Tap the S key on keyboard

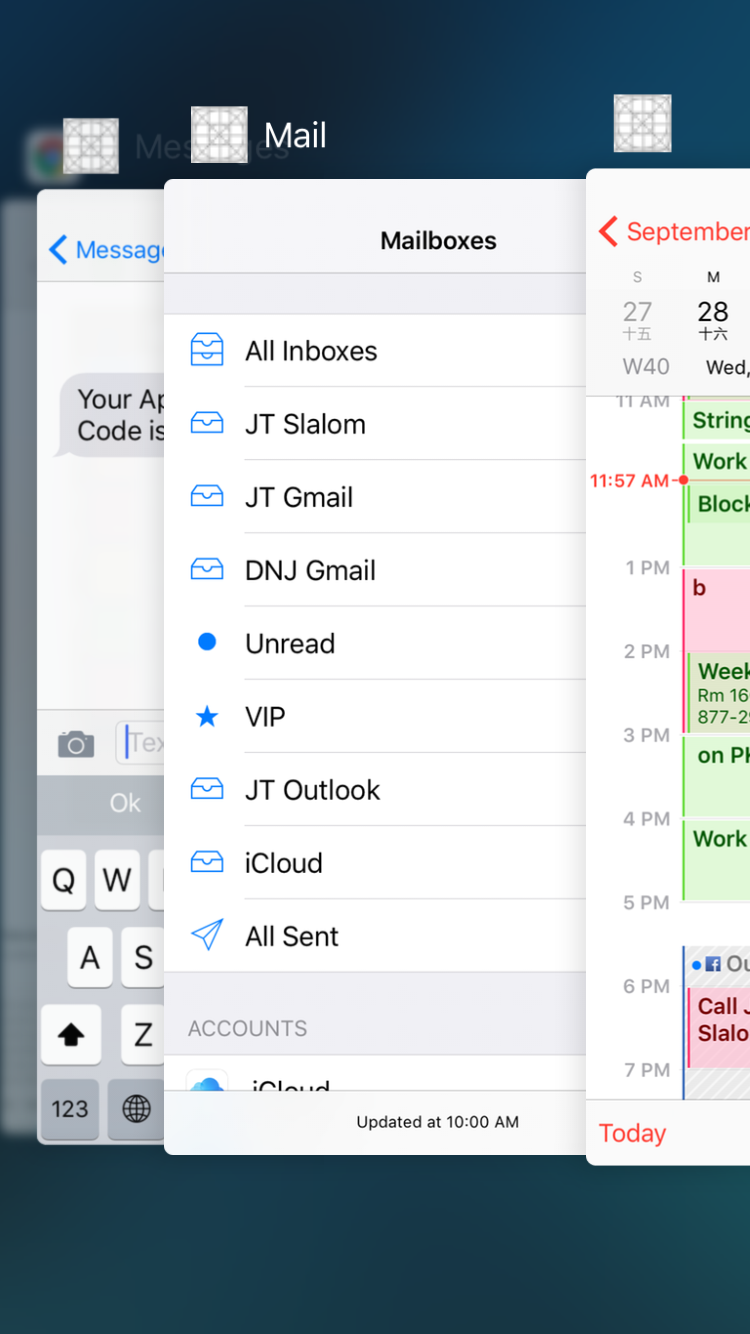[143, 957]
